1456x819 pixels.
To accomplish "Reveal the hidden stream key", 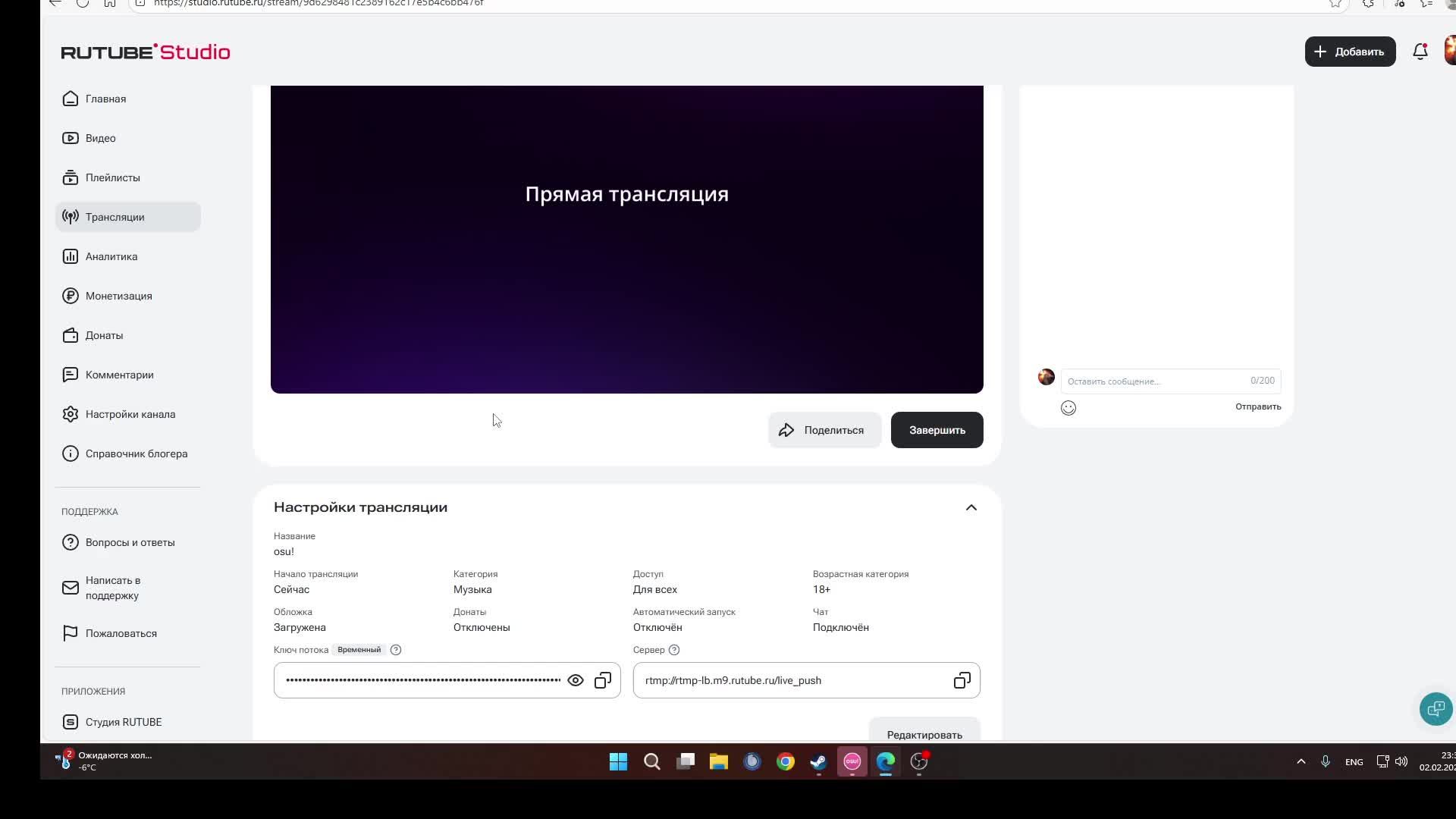I will (x=576, y=680).
